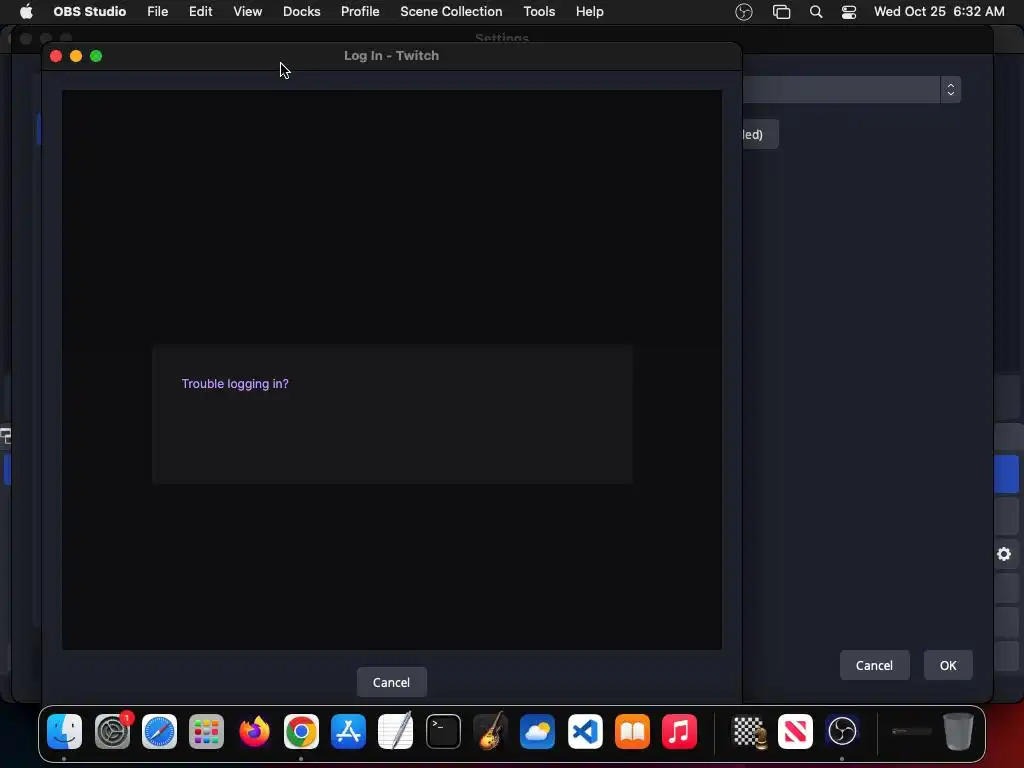Open Launchpad from the Dock
This screenshot has width=1024, height=768.
coord(206,731)
